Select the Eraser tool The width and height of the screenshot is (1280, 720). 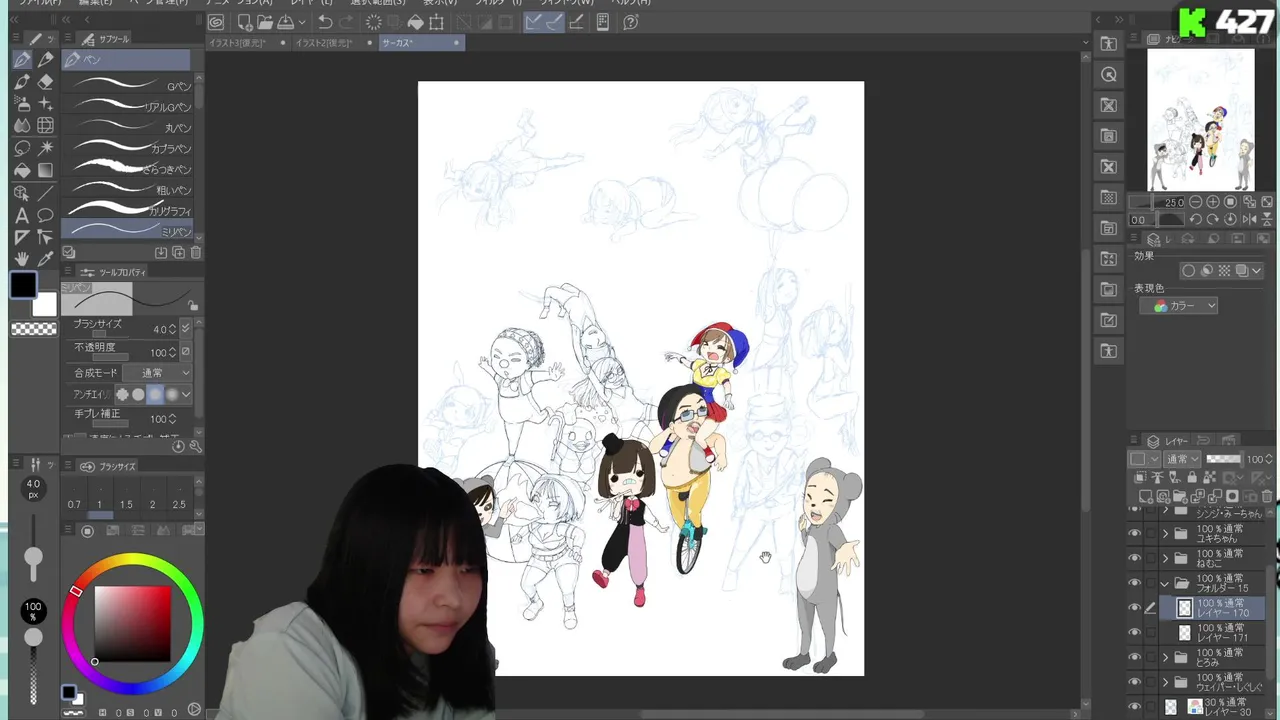tap(45, 82)
